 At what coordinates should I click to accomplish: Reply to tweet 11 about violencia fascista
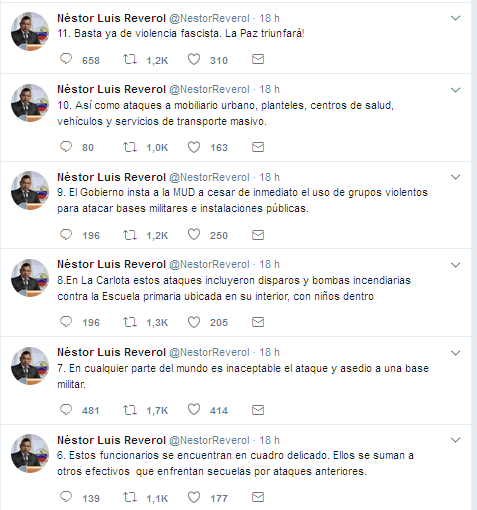[66, 59]
